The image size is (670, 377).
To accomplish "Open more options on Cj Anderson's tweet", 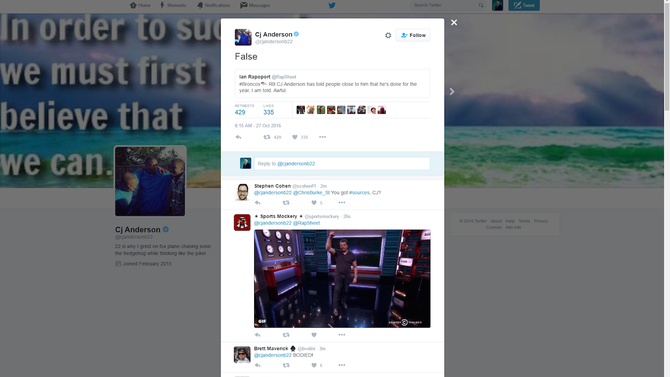I will (x=323, y=137).
